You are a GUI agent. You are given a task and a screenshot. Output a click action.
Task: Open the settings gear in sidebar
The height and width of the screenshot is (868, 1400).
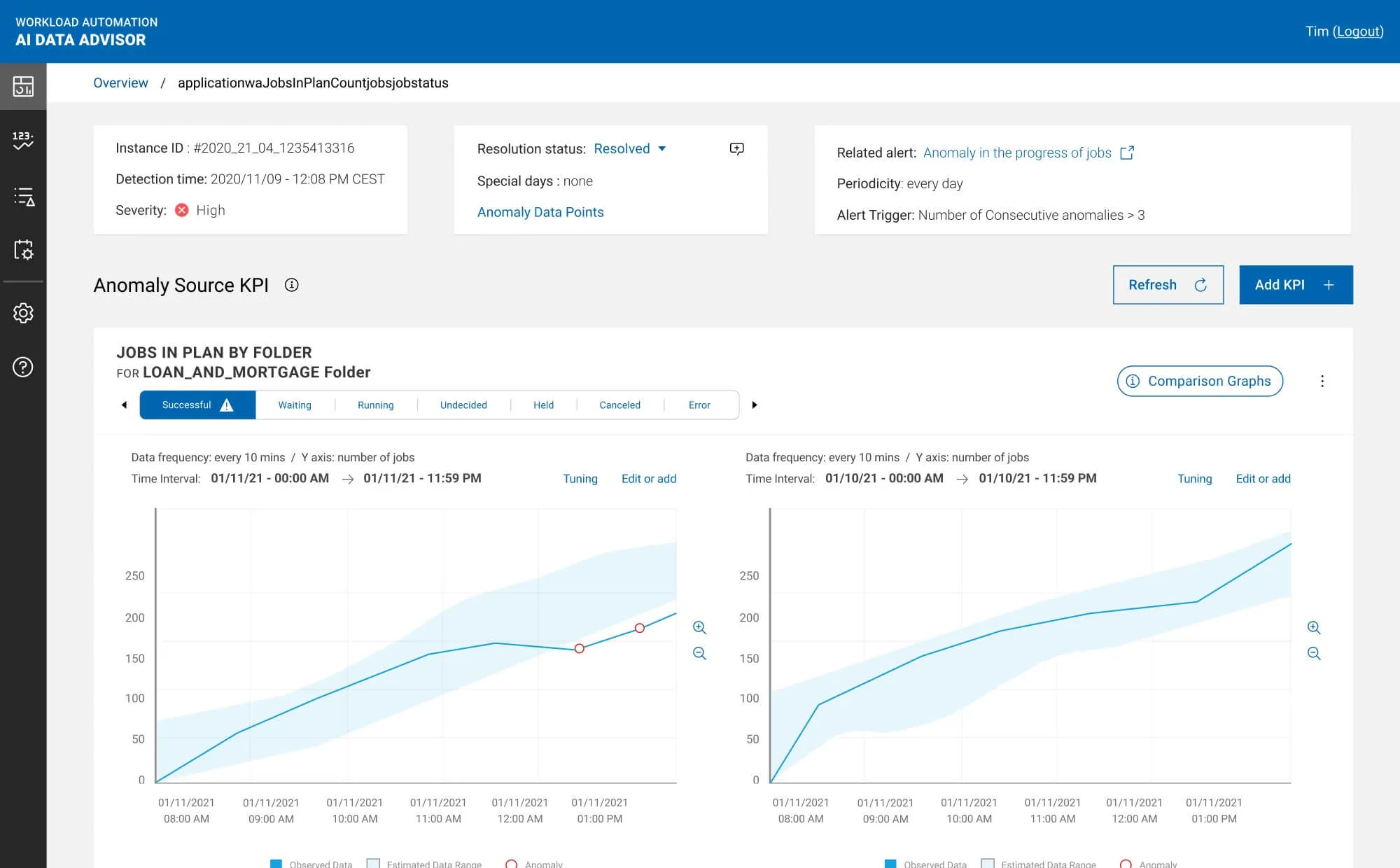coord(23,313)
